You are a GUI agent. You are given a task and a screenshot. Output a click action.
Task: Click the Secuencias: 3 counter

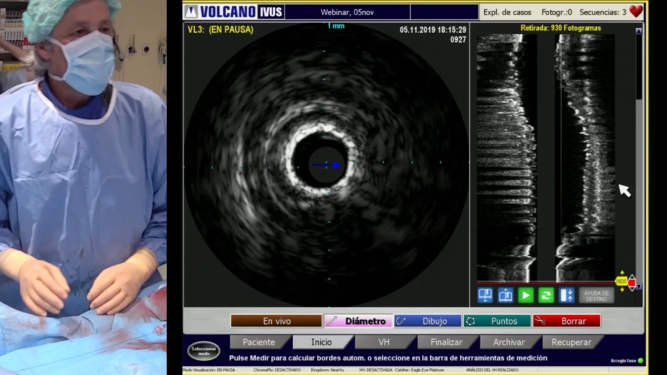(x=603, y=12)
